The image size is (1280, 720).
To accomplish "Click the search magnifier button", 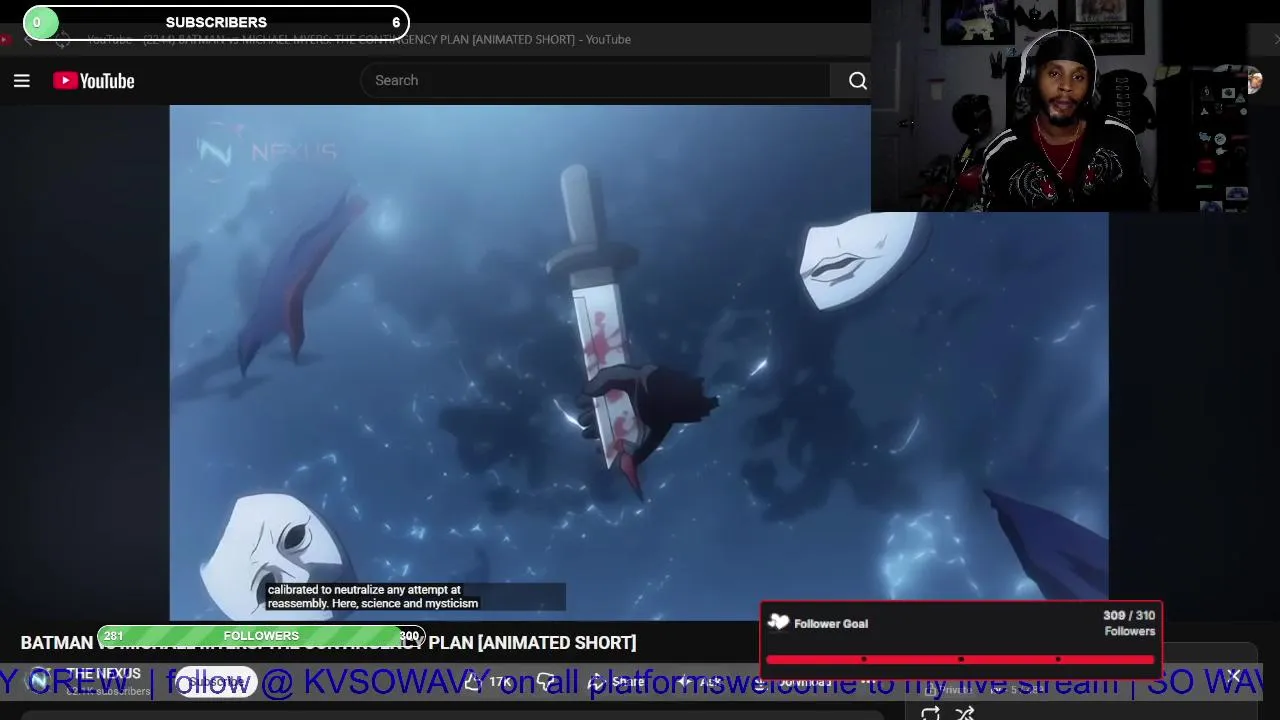I will coord(857,81).
